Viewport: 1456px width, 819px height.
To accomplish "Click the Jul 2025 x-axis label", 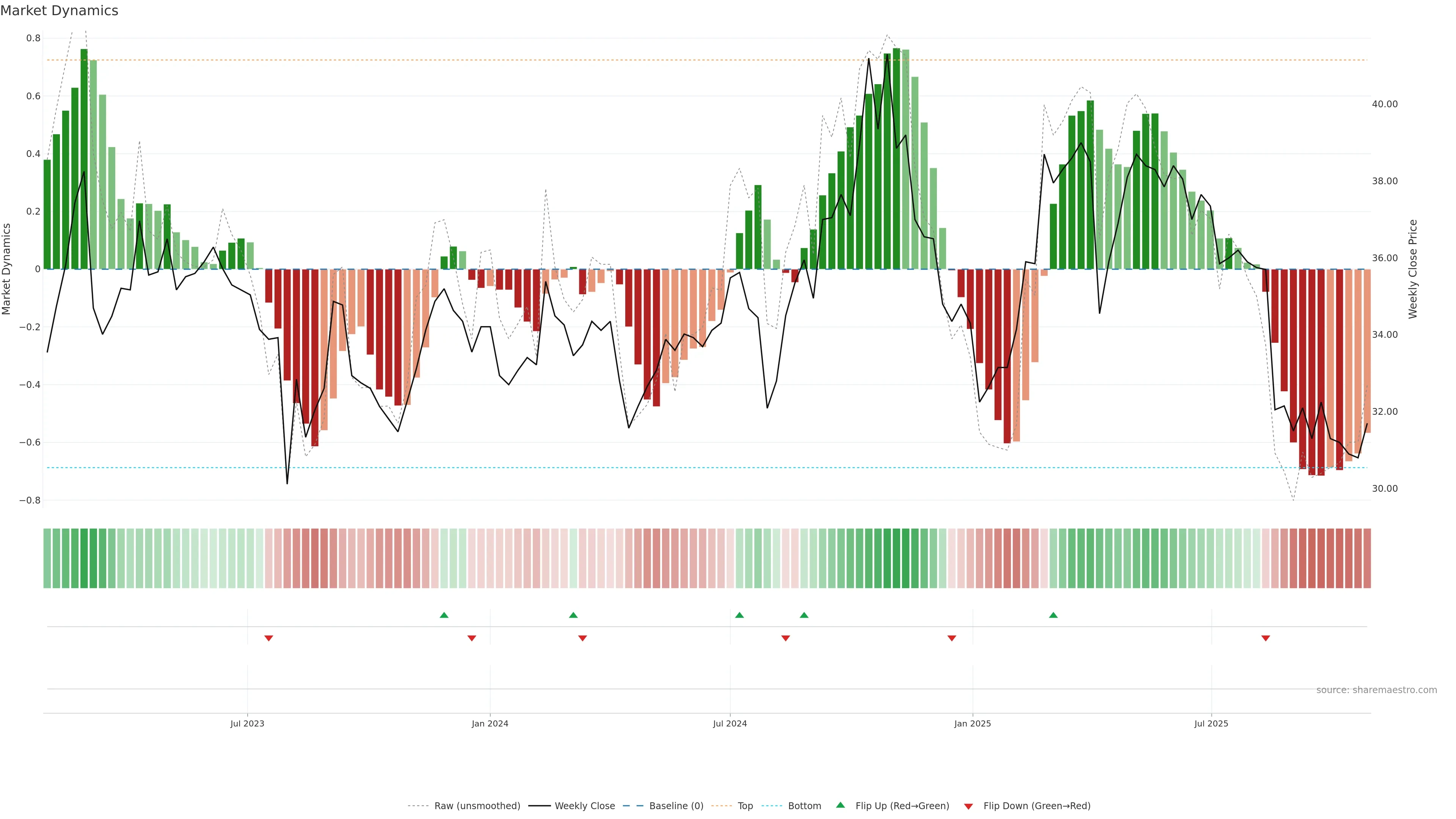I will (1211, 723).
